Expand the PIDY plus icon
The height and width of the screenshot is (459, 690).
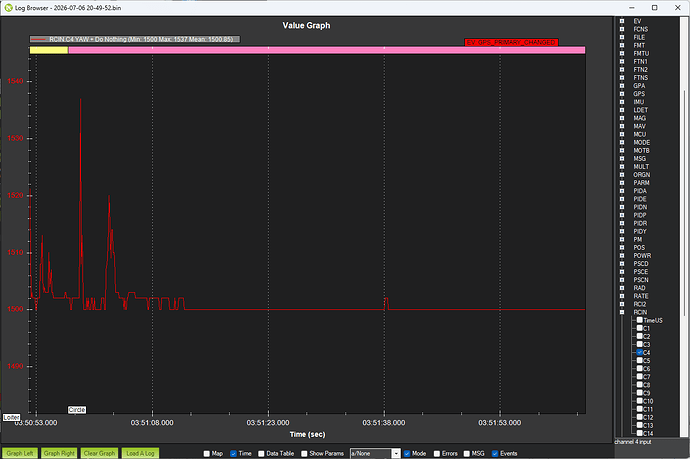pyautogui.click(x=622, y=231)
